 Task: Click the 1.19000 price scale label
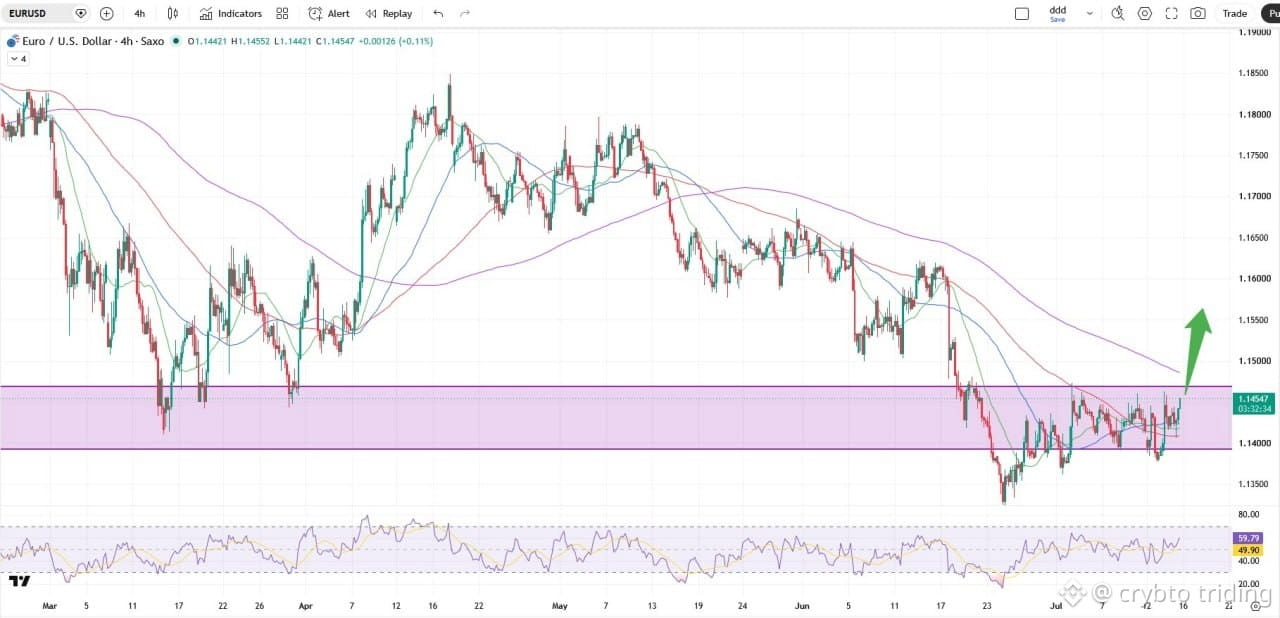(x=1255, y=32)
